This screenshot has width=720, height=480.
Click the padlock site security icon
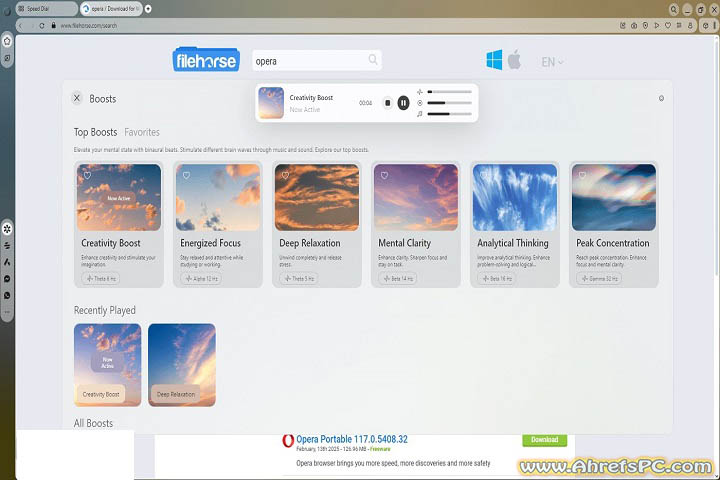tap(54, 26)
